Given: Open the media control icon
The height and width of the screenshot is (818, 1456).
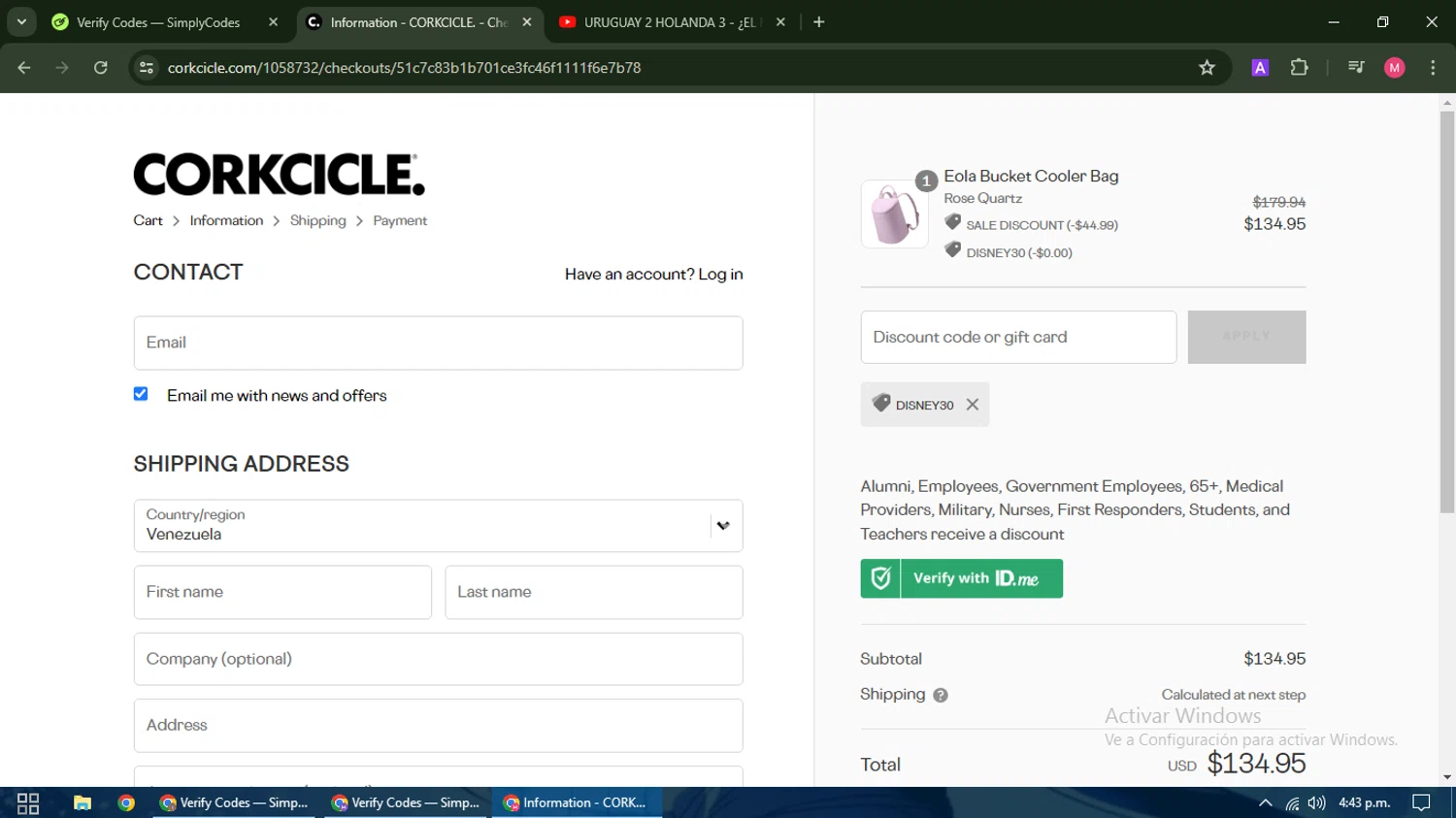Looking at the screenshot, I should [x=1356, y=68].
